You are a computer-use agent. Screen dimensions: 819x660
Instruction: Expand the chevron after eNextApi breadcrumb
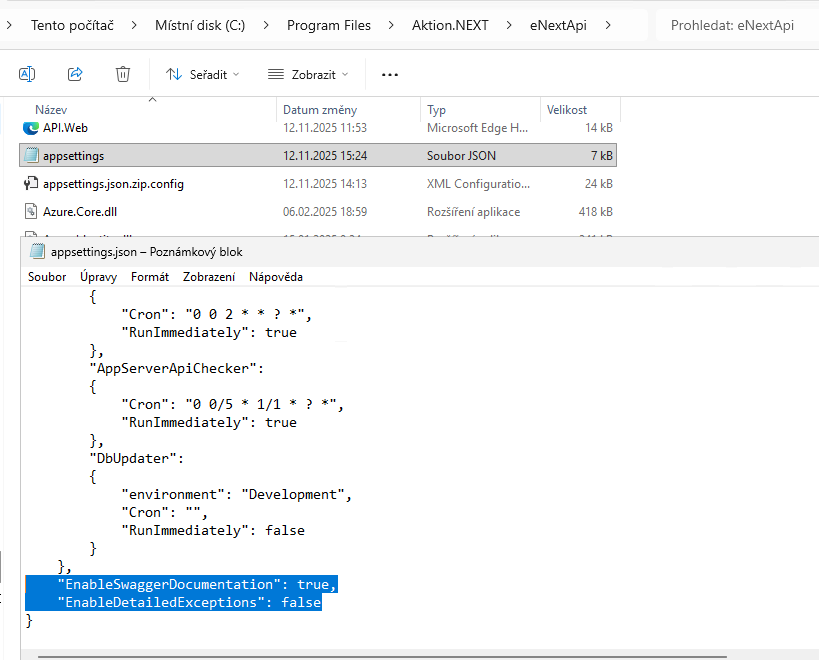click(609, 25)
